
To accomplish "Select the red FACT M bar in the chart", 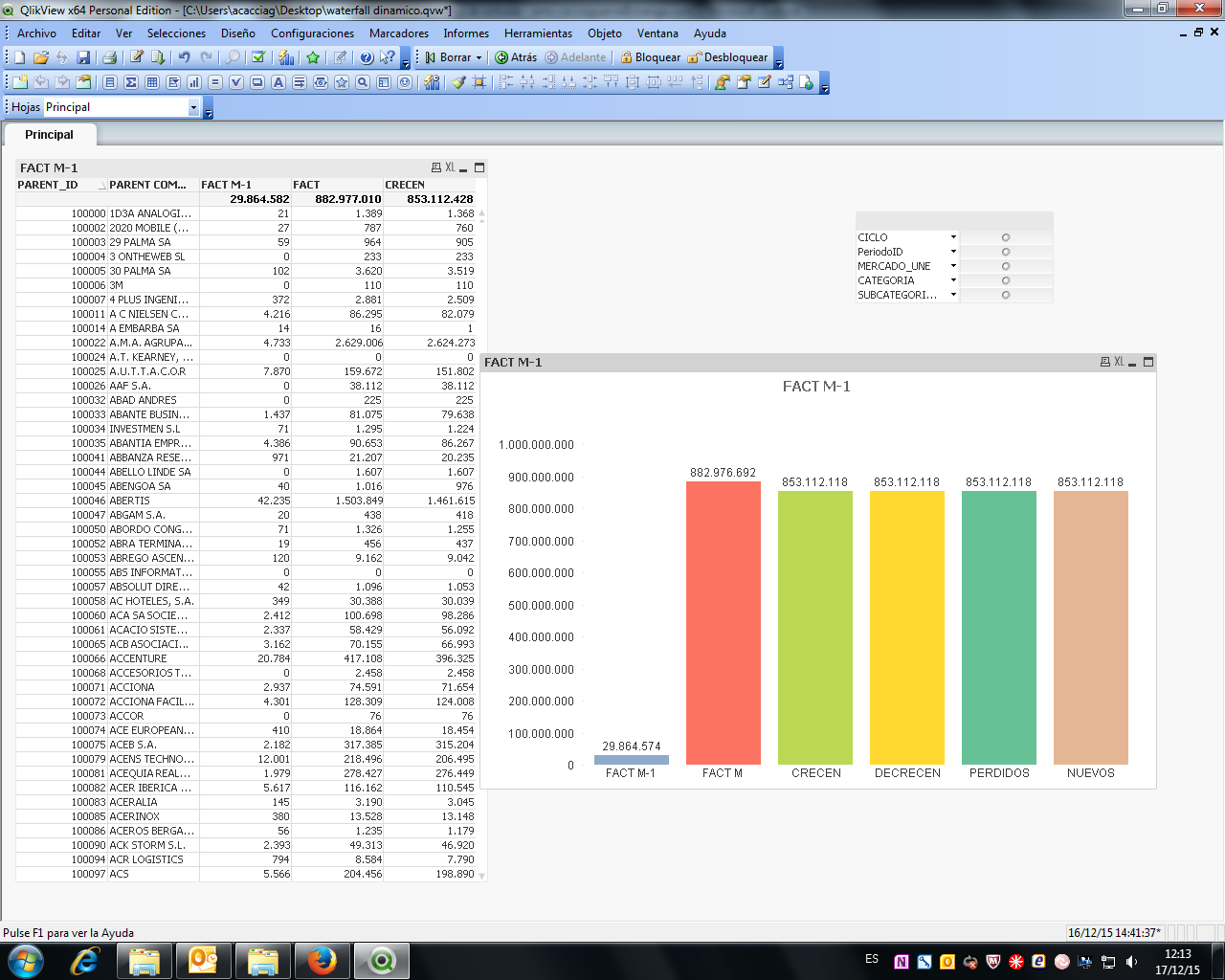I will pyautogui.click(x=724, y=622).
